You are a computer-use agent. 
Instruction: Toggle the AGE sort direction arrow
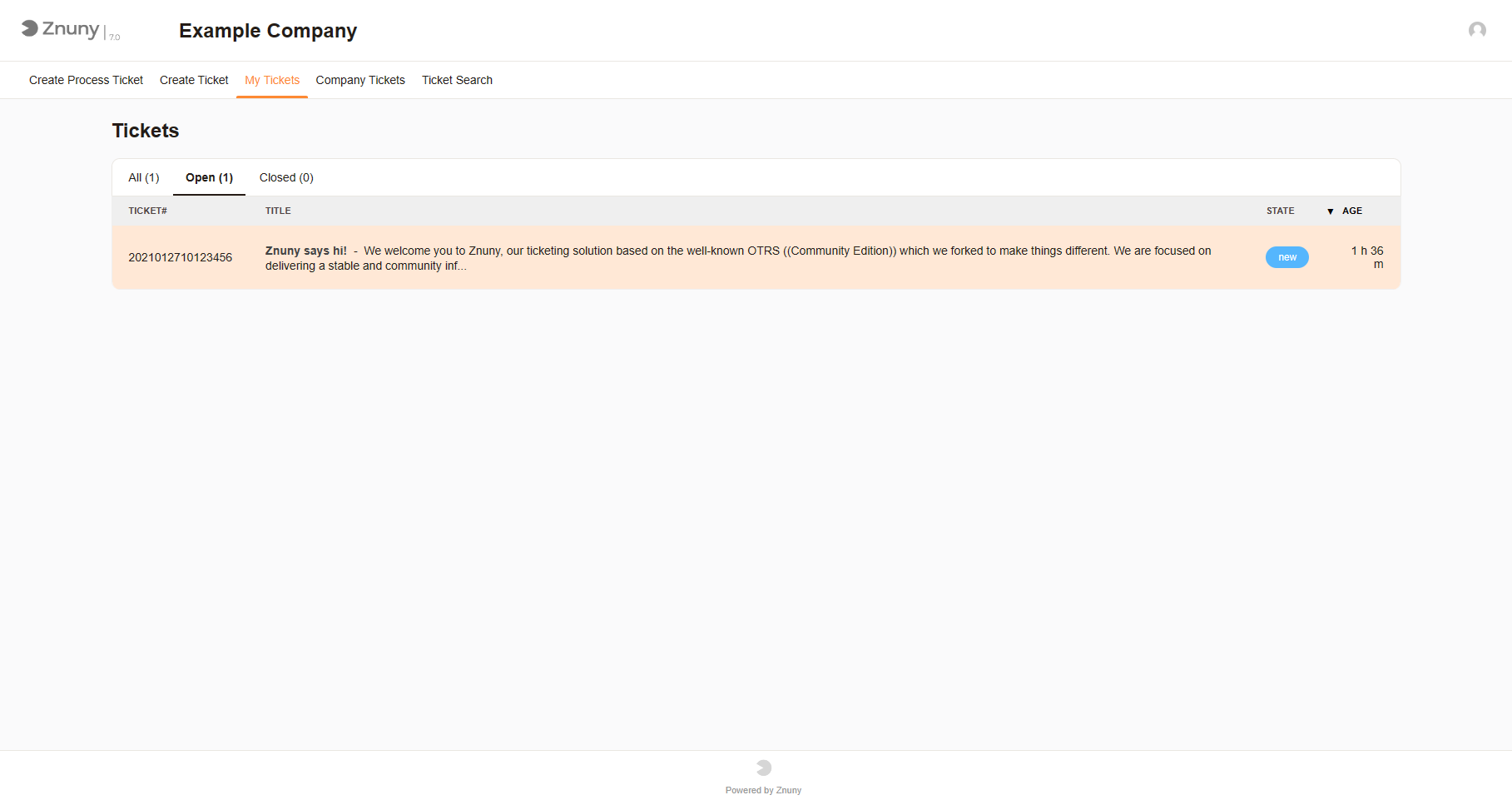(x=1330, y=211)
